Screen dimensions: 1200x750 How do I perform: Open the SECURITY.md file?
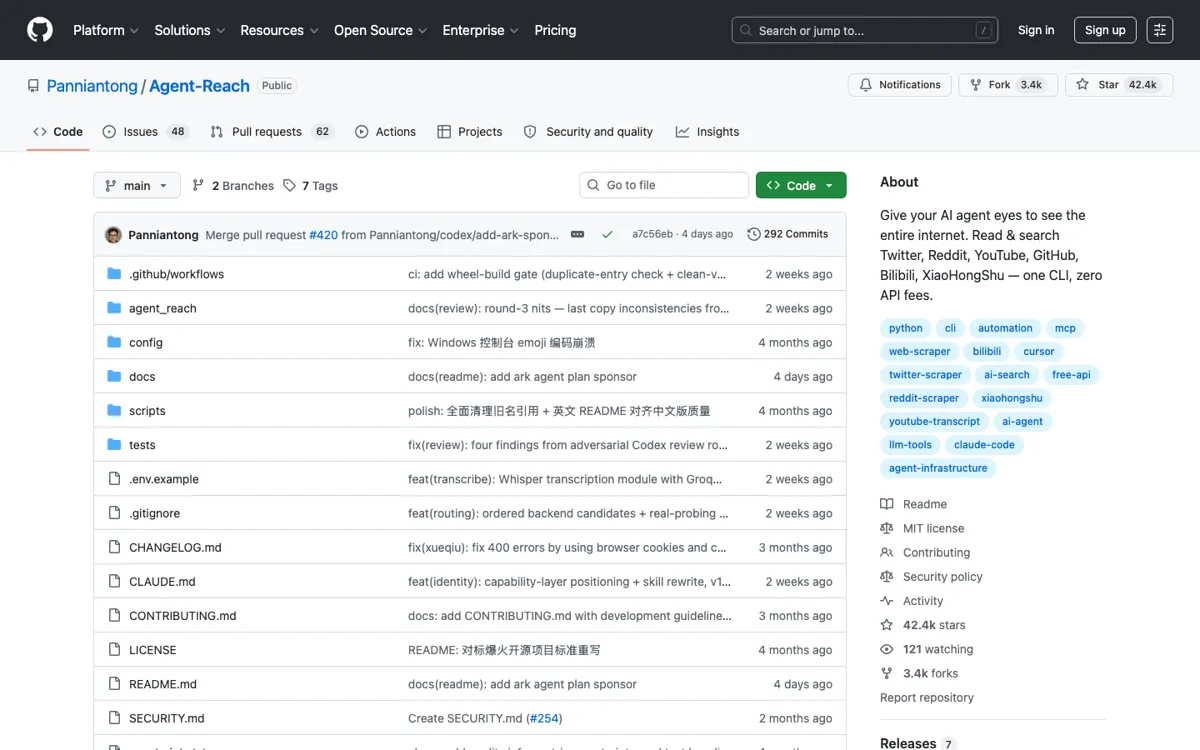click(167, 718)
